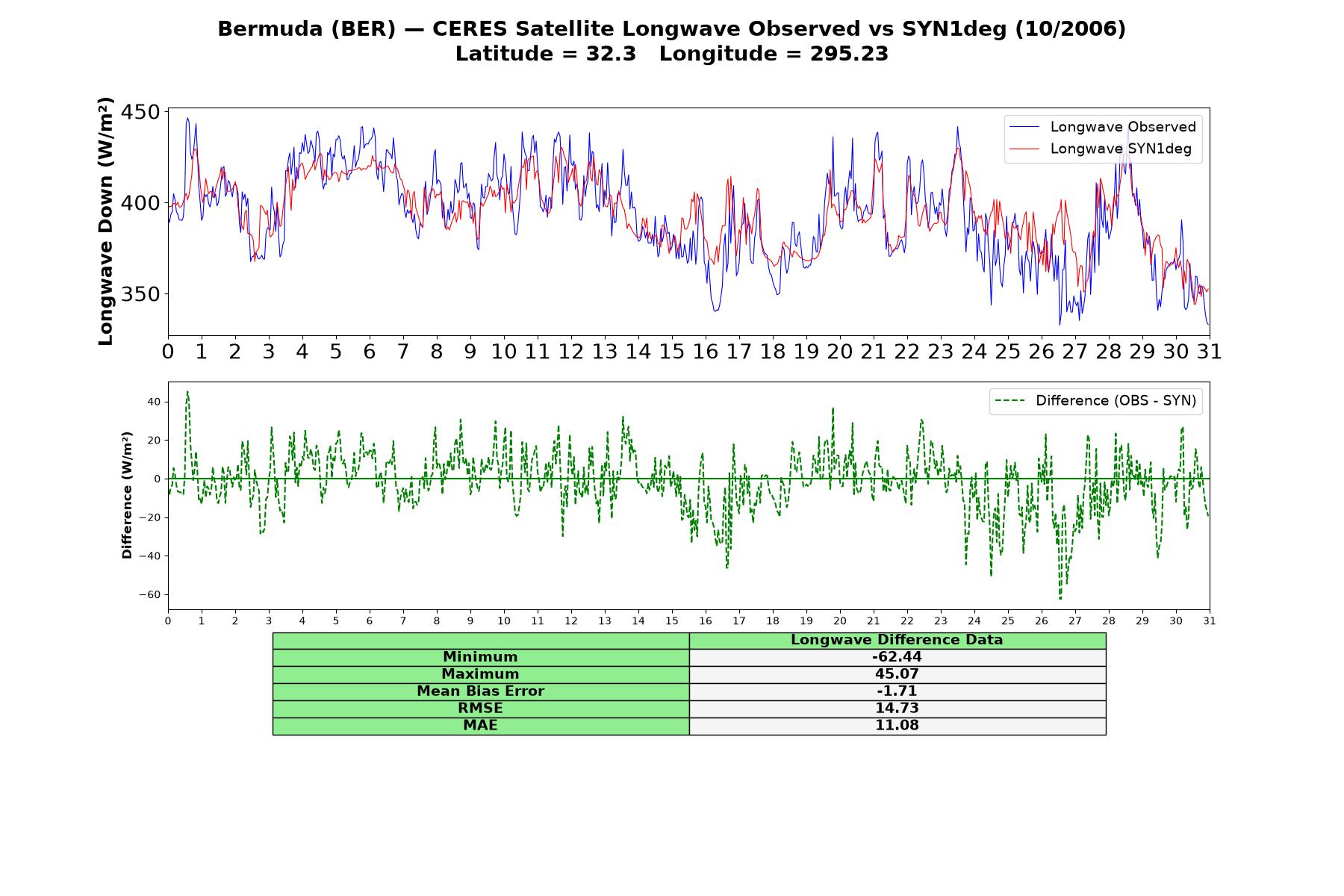Select the Maximum value 45.07 cell

pos(897,674)
